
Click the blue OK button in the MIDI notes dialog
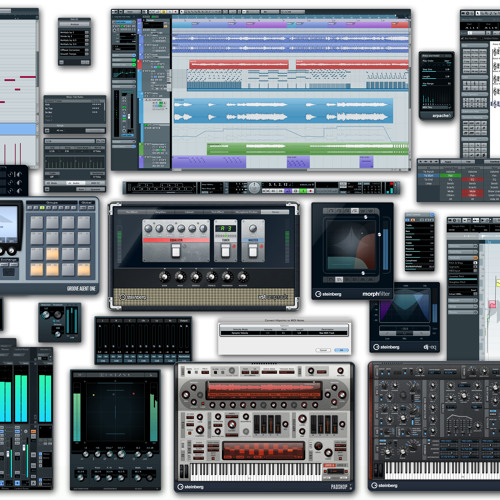(x=341, y=350)
